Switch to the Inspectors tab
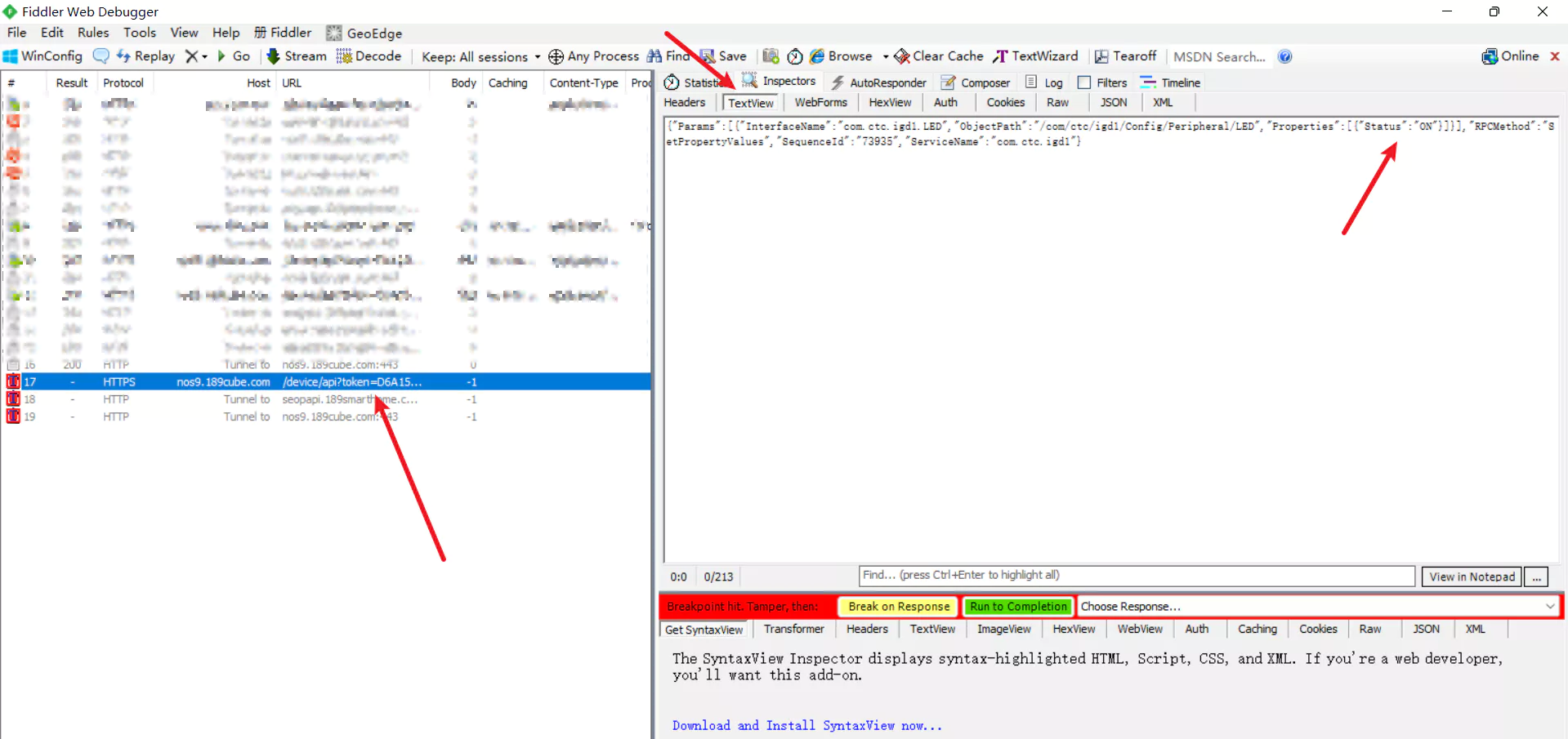 click(x=779, y=82)
